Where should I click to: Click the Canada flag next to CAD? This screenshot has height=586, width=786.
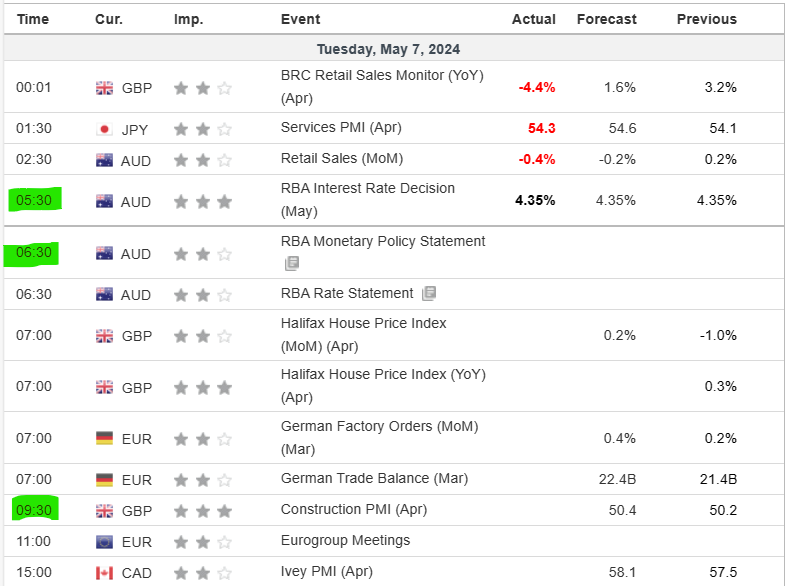104,573
